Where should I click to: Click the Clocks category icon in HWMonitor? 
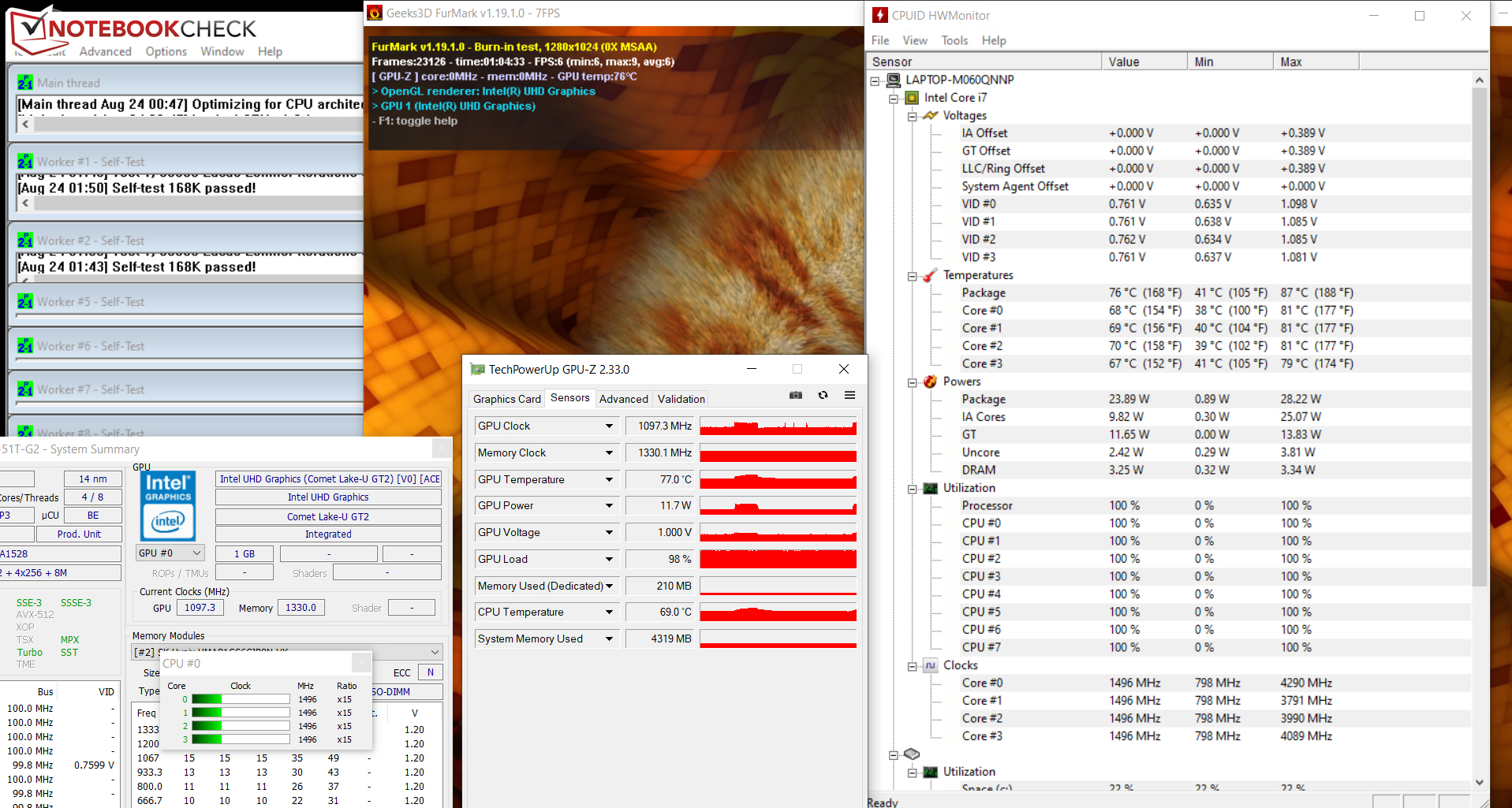931,665
